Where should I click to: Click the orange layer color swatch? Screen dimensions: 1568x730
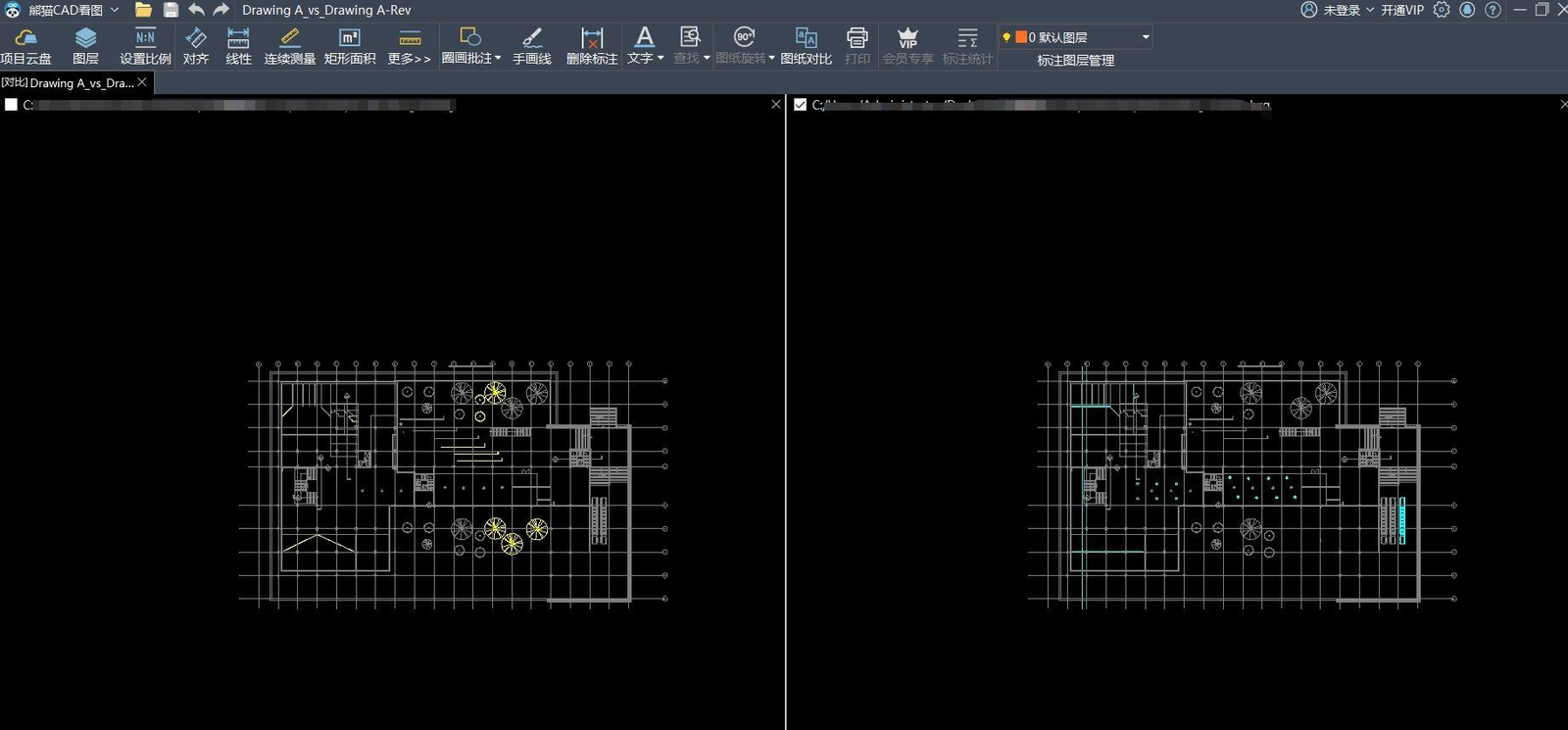(1021, 37)
